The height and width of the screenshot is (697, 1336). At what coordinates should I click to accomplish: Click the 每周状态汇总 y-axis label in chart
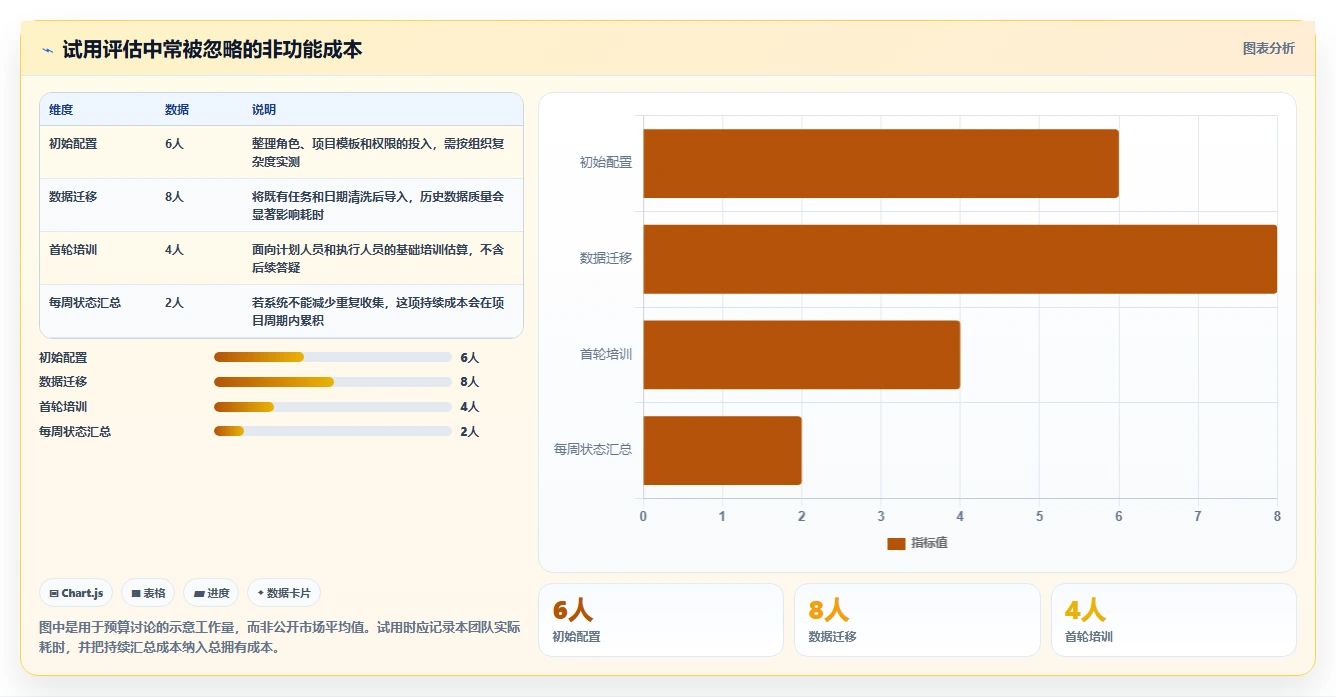tap(593, 450)
